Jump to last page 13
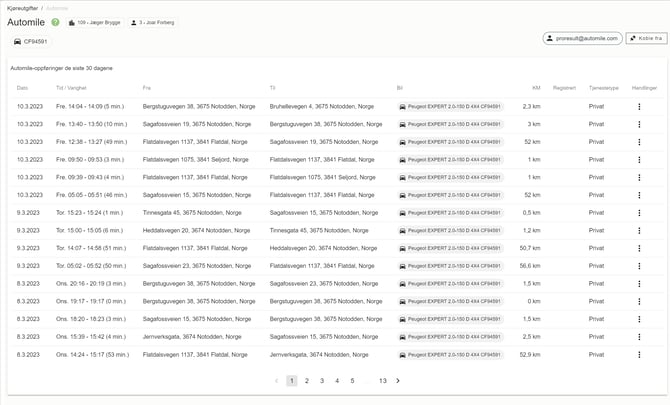This screenshot has width=670, height=405. 383,381
